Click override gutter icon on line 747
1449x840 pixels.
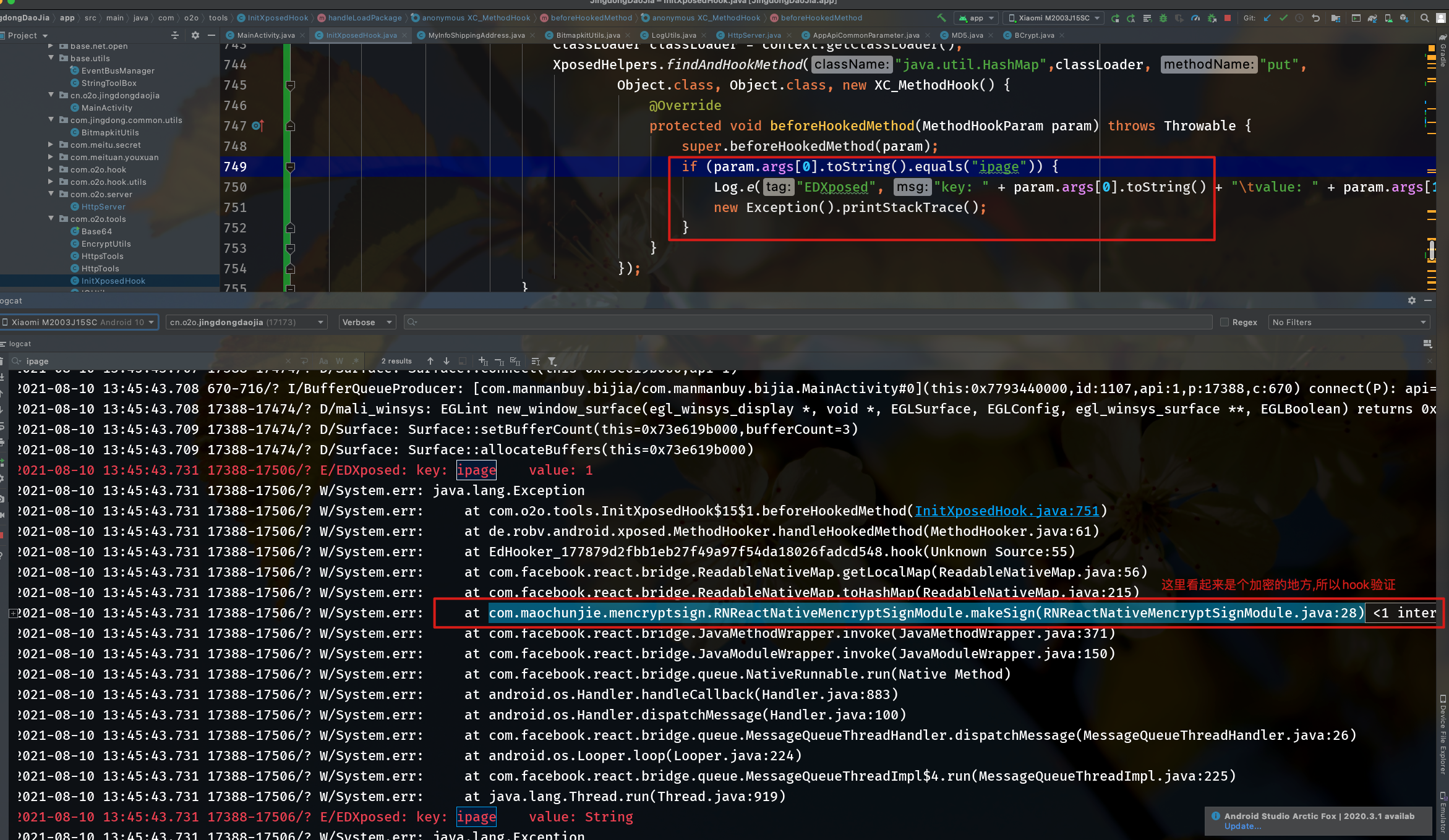(x=258, y=126)
